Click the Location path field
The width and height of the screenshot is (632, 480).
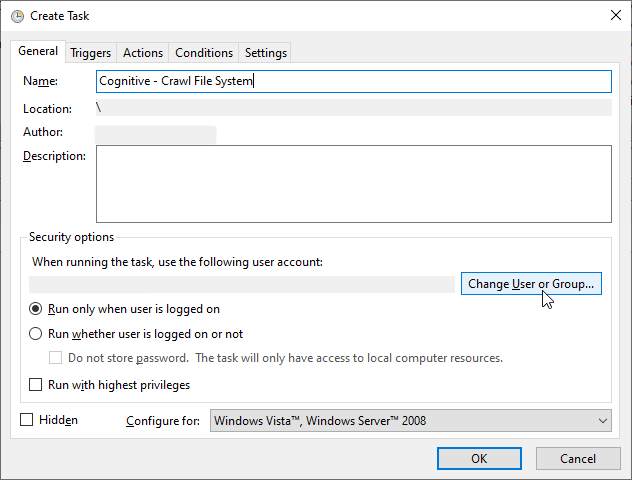click(x=353, y=108)
